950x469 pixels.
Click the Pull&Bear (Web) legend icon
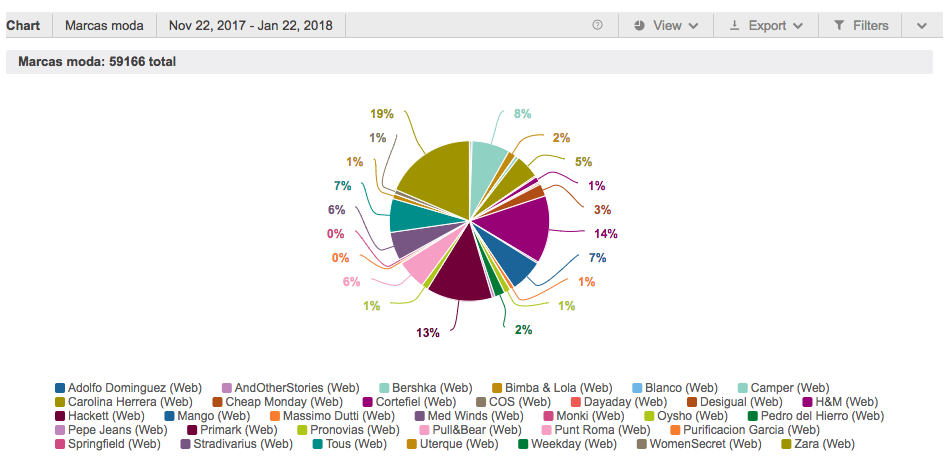coord(425,430)
